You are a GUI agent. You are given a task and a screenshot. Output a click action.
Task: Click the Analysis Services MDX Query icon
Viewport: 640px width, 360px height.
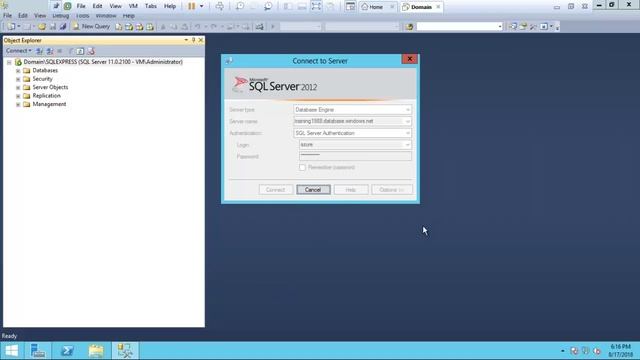coord(129,27)
